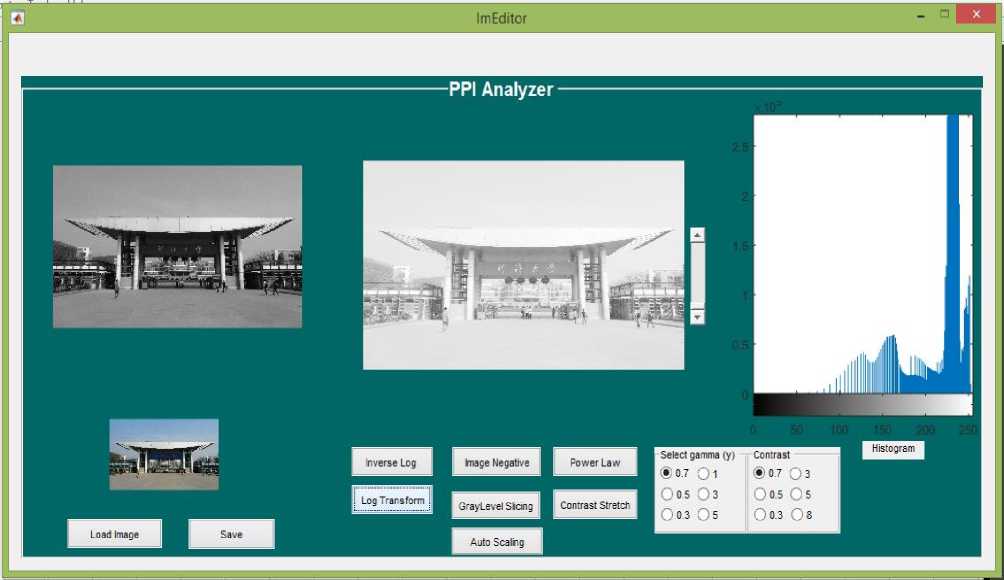Click the brightened processed image preview
This screenshot has height=580, width=1004.
coord(523,265)
